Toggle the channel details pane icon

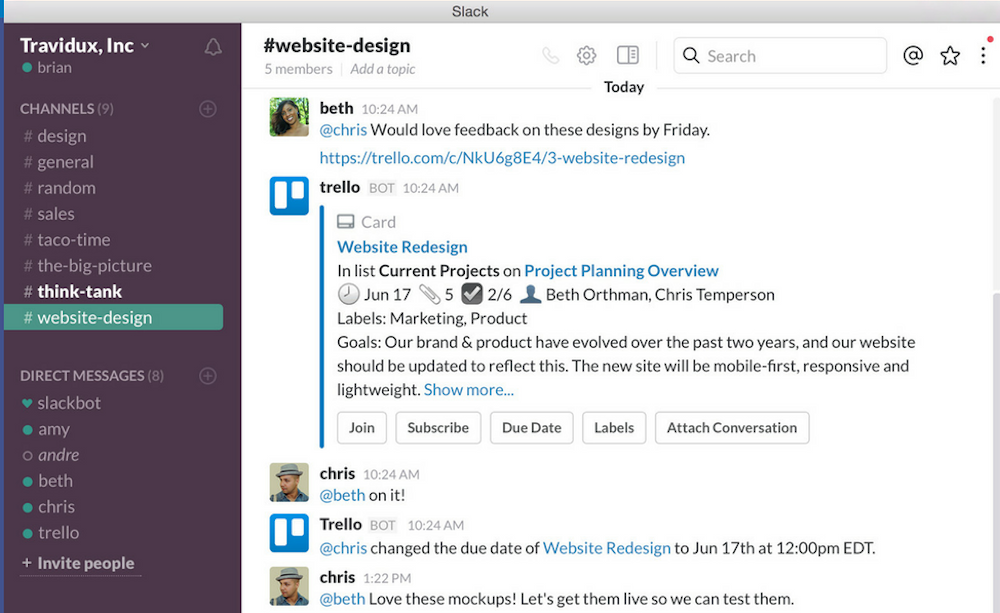(x=628, y=55)
